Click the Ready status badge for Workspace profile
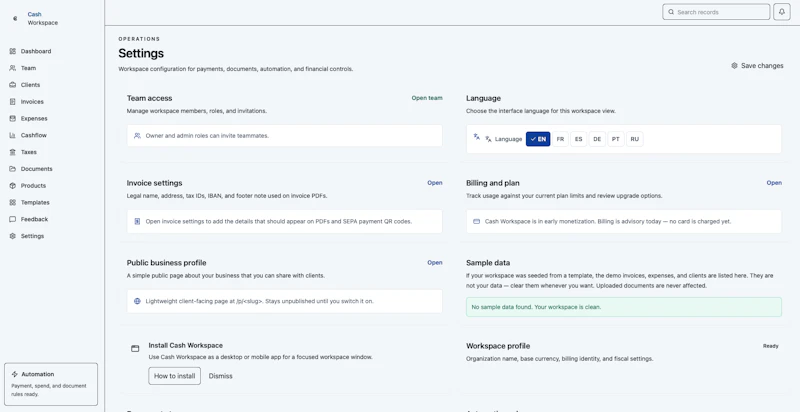Image resolution: width=800 pixels, height=412 pixels. coord(770,346)
